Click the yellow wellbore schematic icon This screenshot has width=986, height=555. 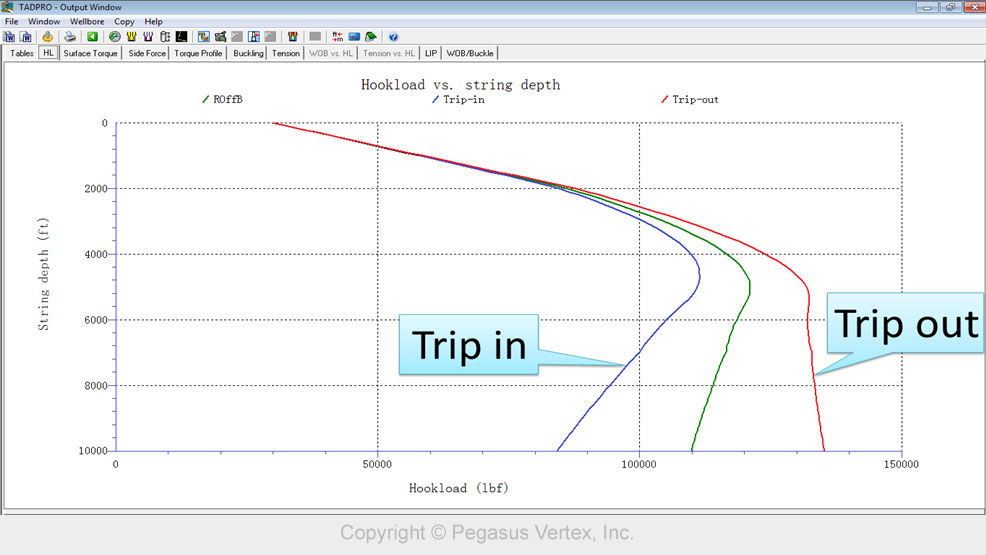(x=131, y=36)
